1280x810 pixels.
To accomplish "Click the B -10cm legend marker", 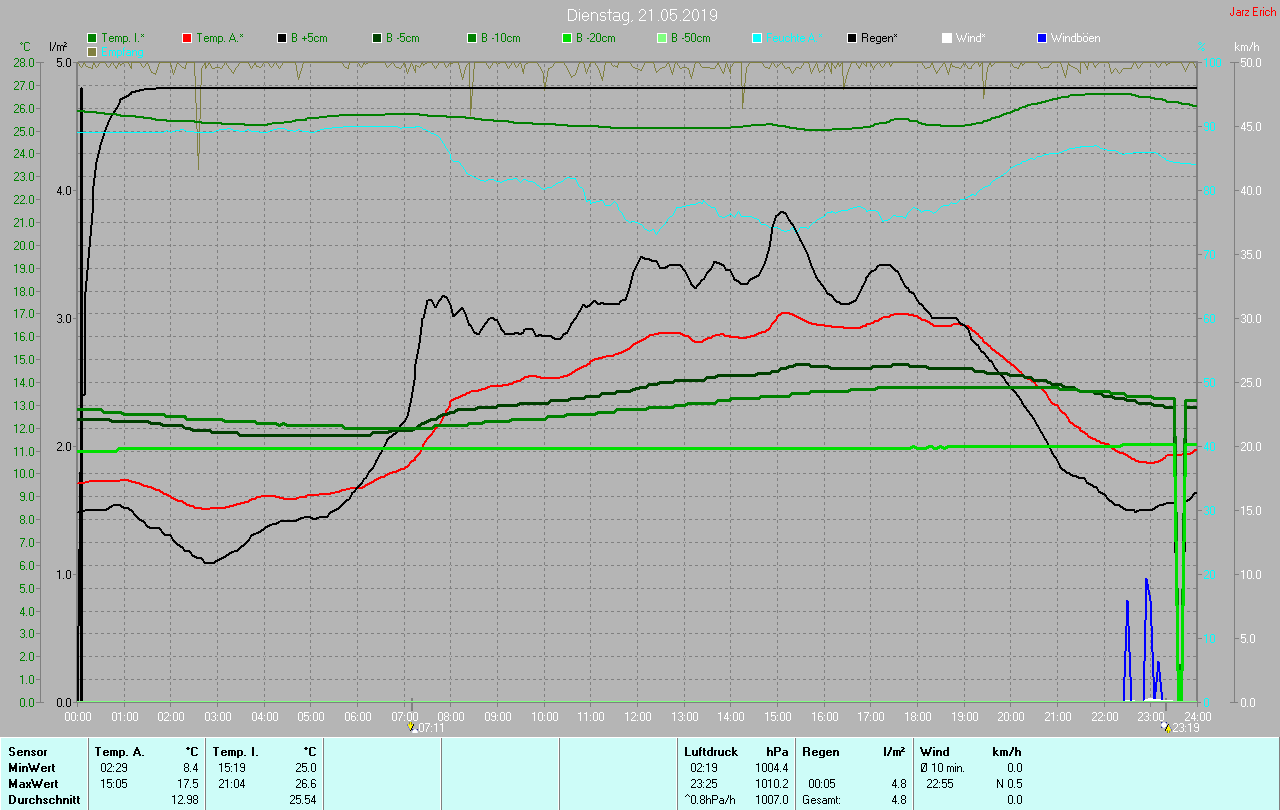I will (472, 38).
